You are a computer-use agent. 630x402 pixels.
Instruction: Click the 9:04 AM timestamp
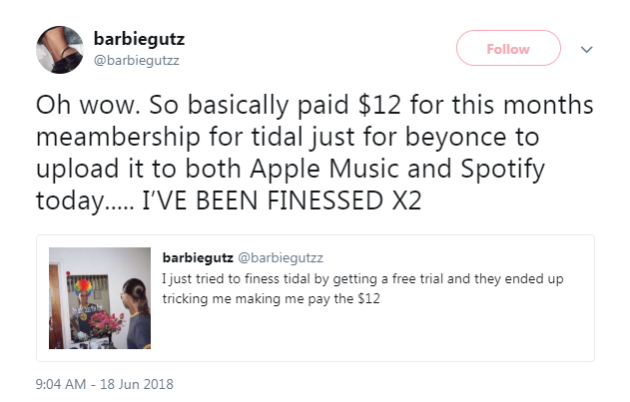tap(65, 383)
